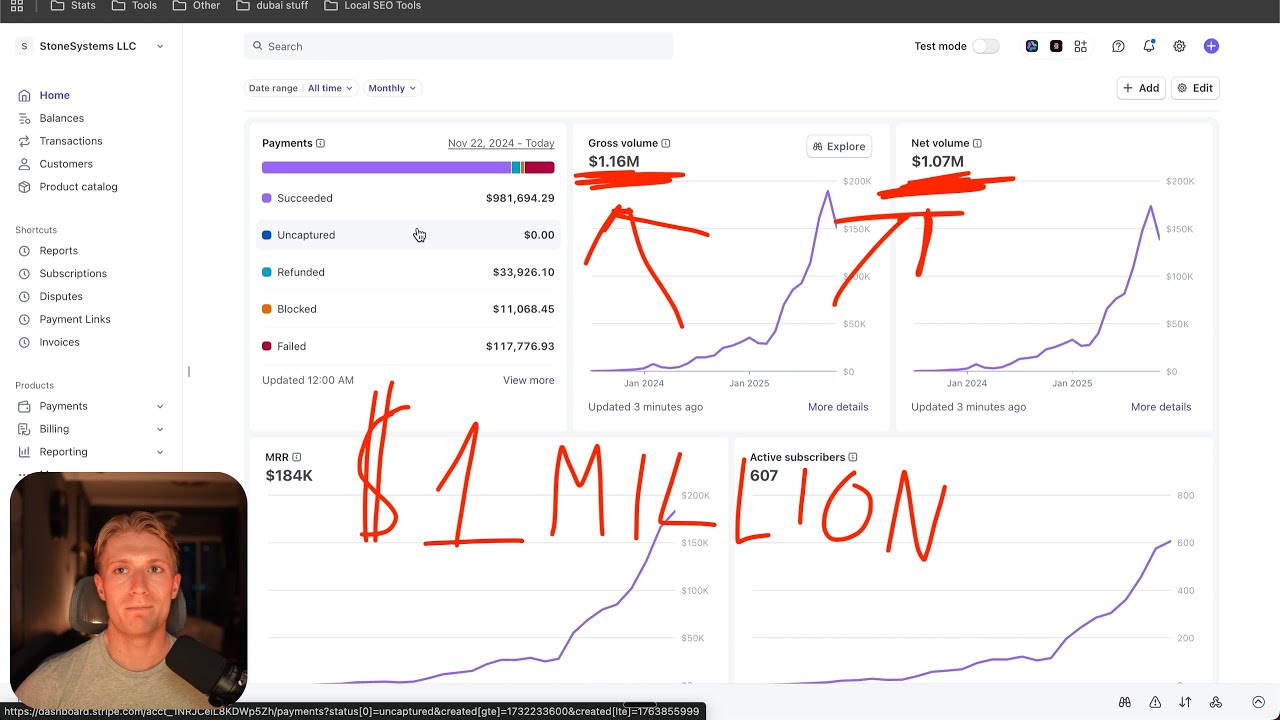Click info icon next to Net volume
Screen dimensions: 1280x720
click(977, 143)
